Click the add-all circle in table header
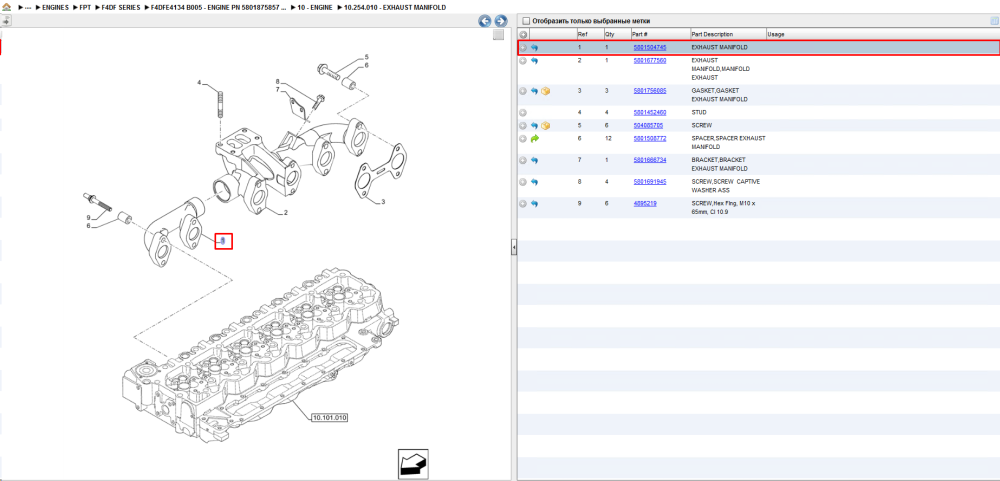The height and width of the screenshot is (481, 1000). 523,34
